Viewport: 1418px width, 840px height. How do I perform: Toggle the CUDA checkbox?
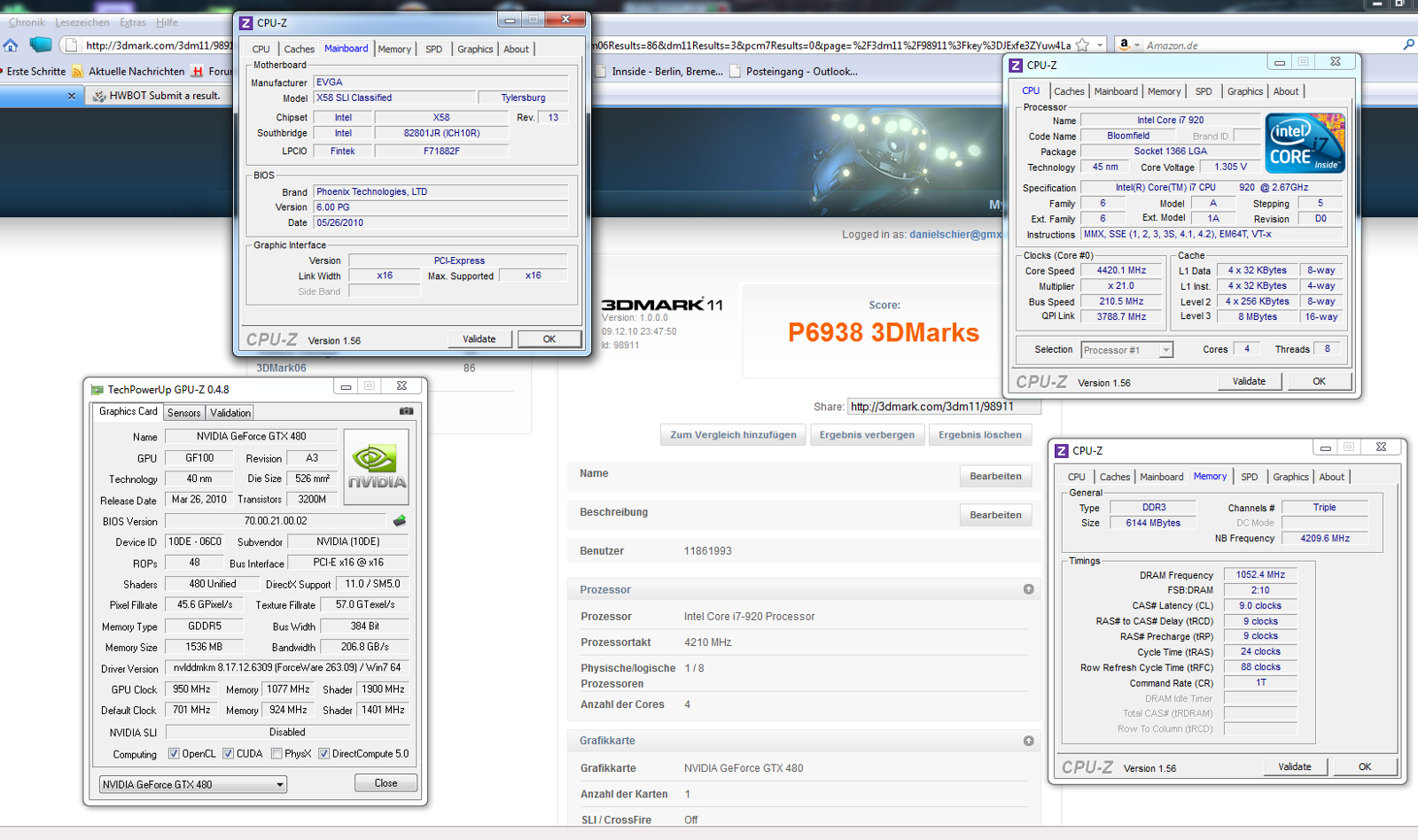[x=229, y=754]
